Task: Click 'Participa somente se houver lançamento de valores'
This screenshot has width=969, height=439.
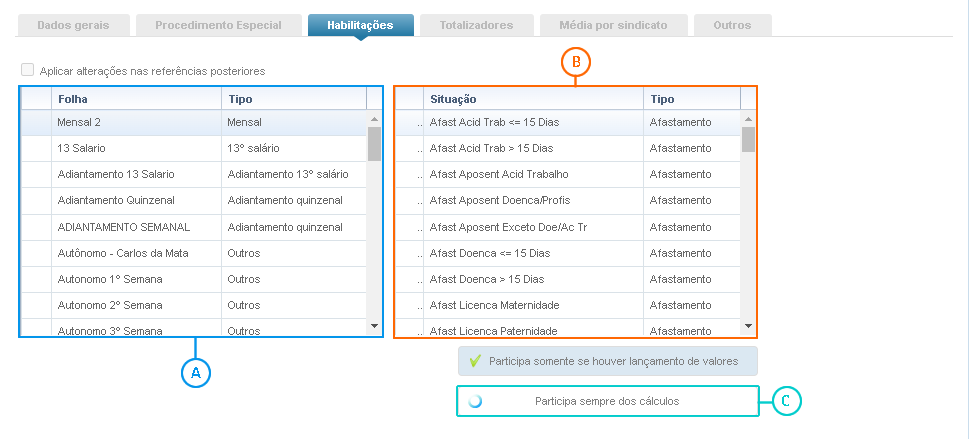Action: point(608,360)
